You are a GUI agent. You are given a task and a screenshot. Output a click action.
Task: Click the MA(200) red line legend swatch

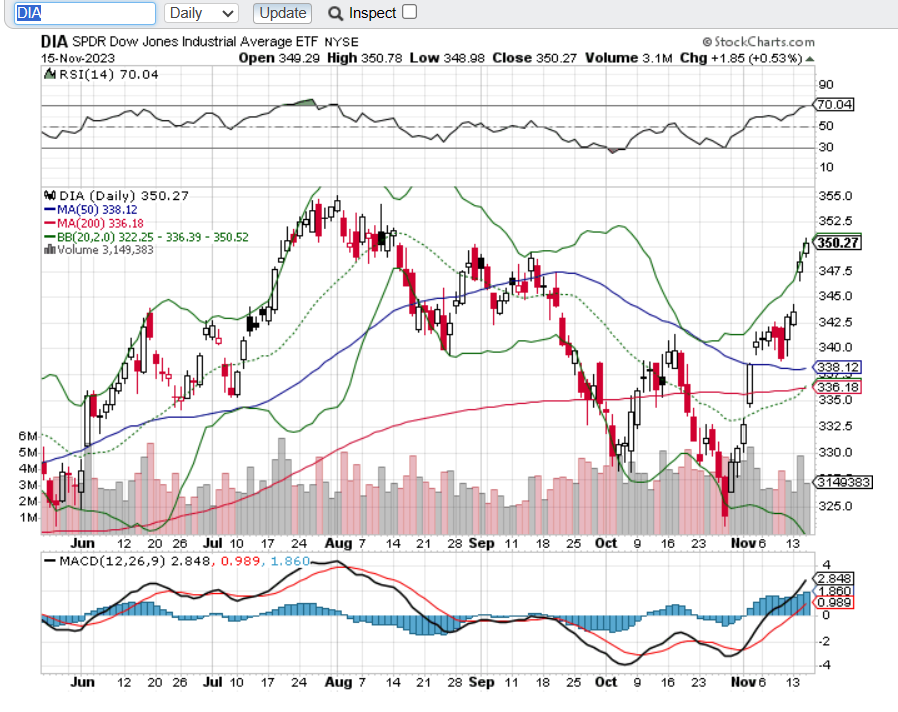[x=48, y=223]
